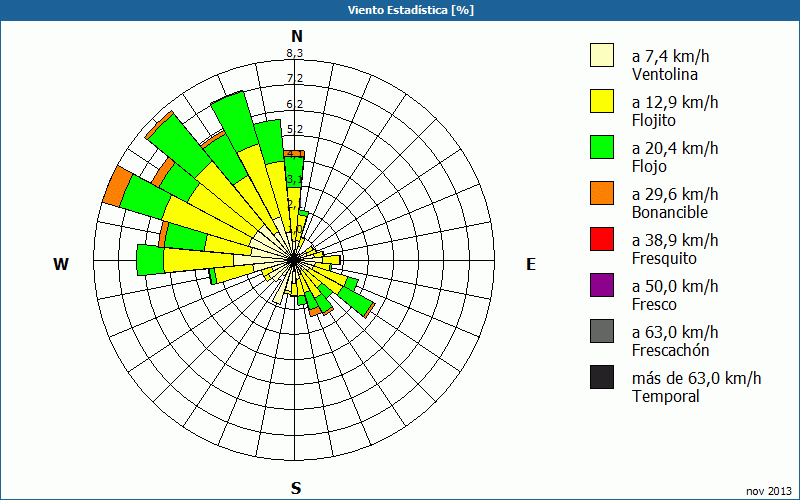Click the 'a 7,4 km/h' legend text

pos(670,56)
